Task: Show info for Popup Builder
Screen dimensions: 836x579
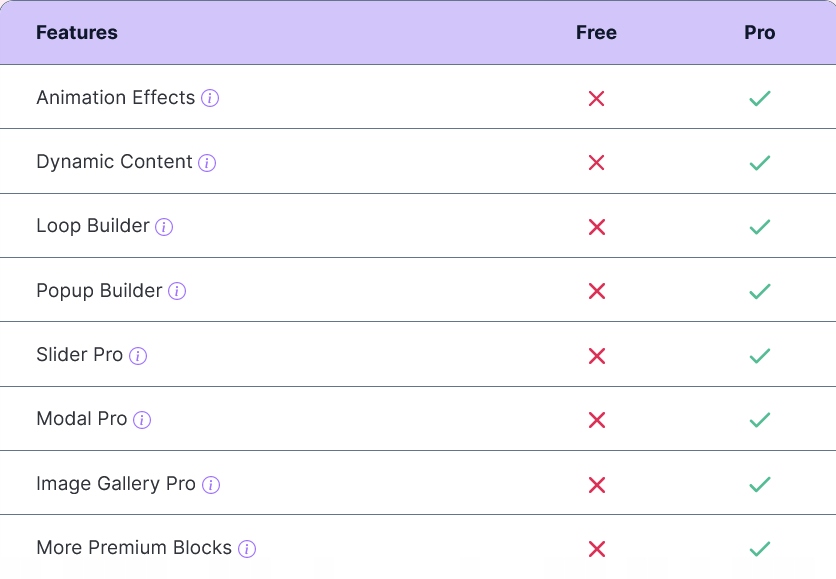Action: coord(177,291)
